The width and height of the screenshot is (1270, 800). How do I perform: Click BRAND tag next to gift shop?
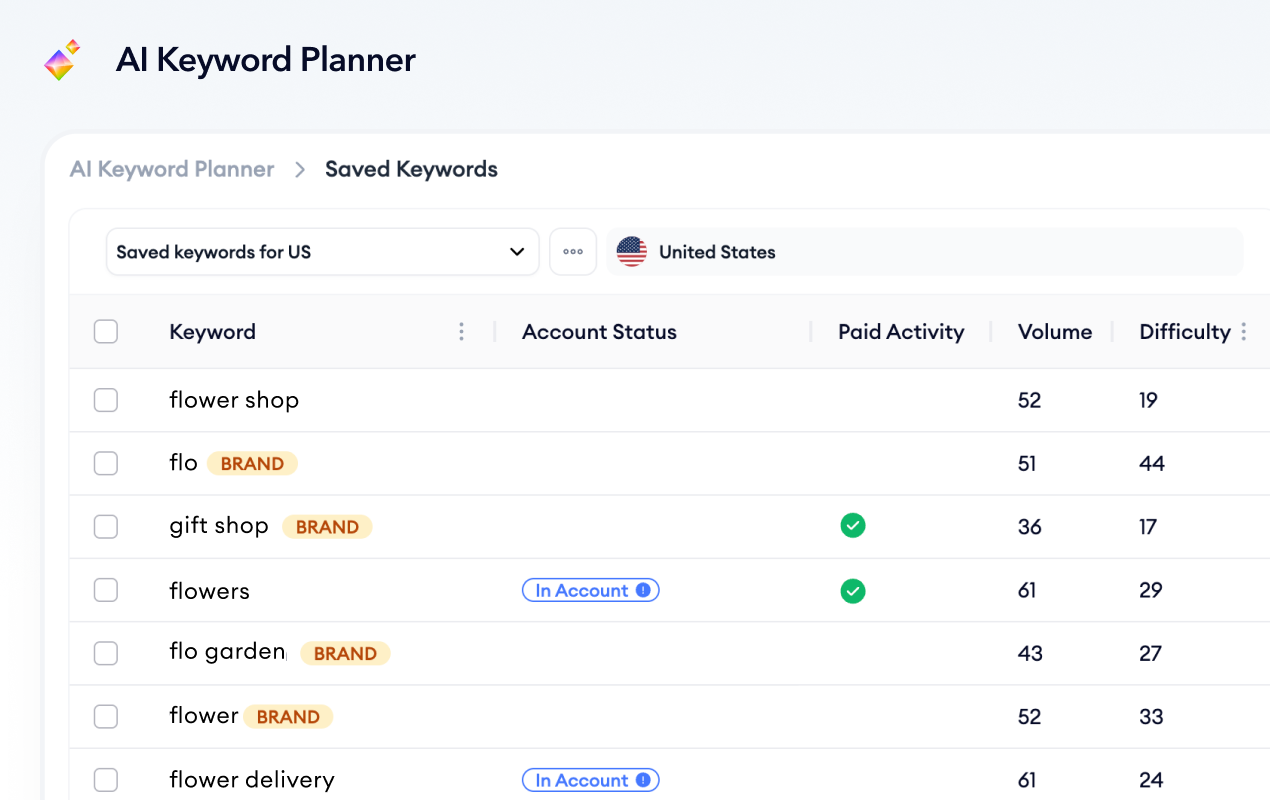pyautogui.click(x=327, y=527)
